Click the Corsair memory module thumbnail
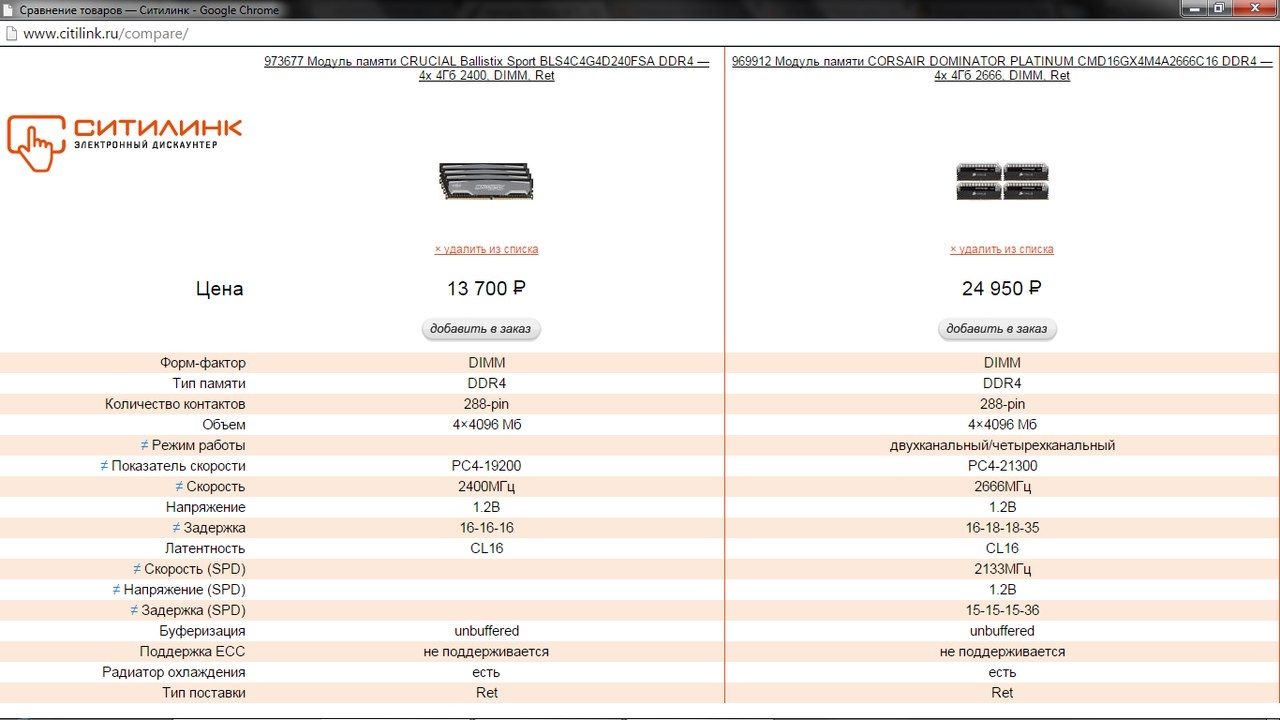 pyautogui.click(x=1002, y=181)
